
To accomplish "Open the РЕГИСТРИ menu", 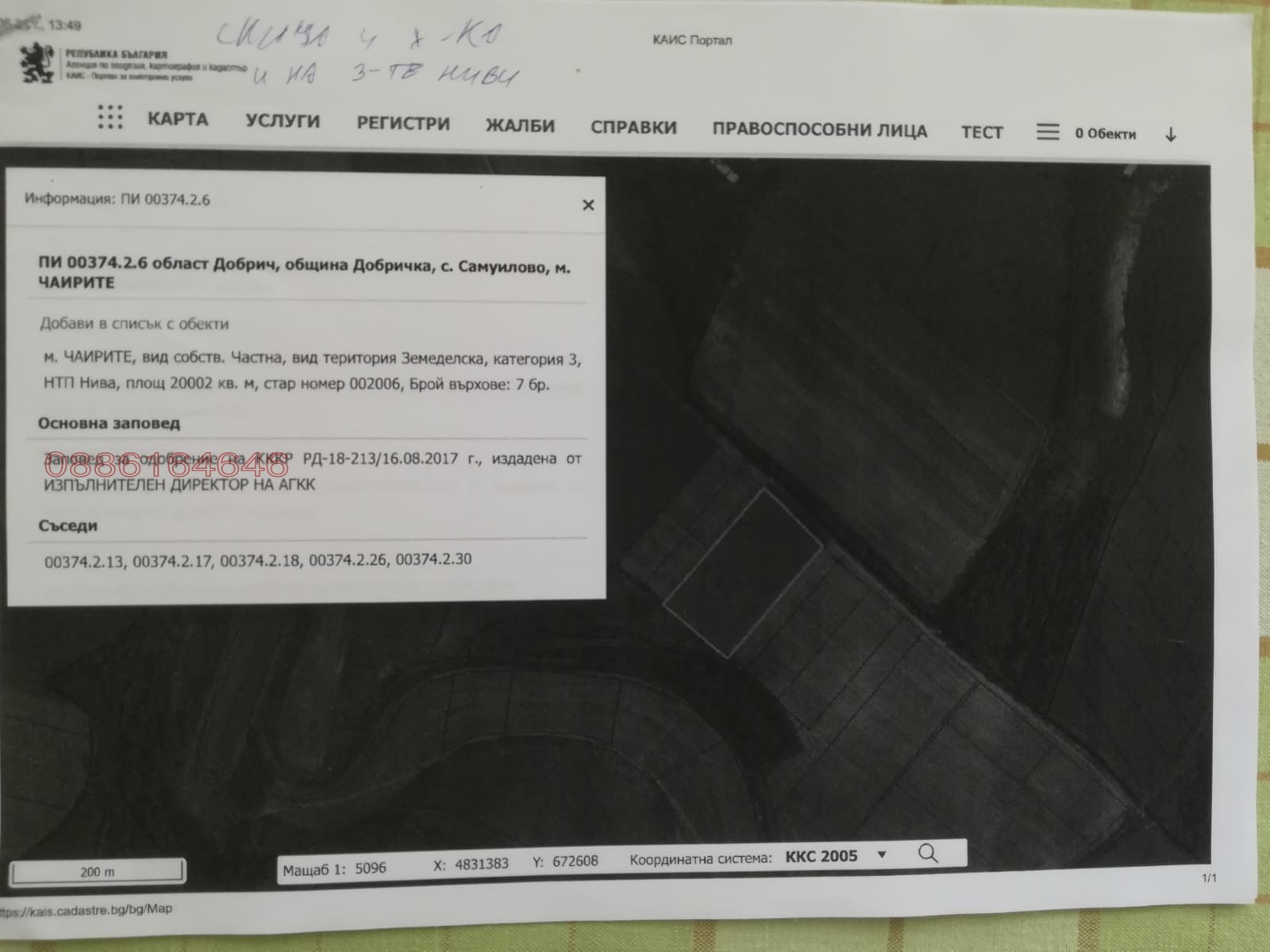I will (403, 124).
